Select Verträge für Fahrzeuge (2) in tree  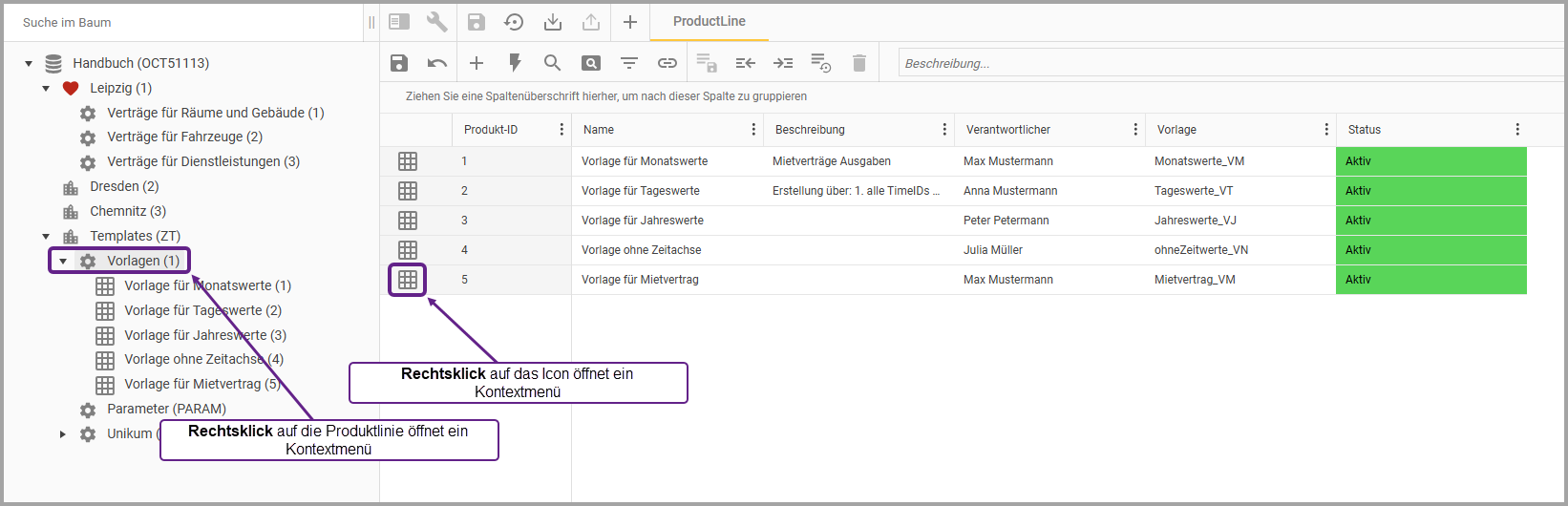click(x=184, y=137)
